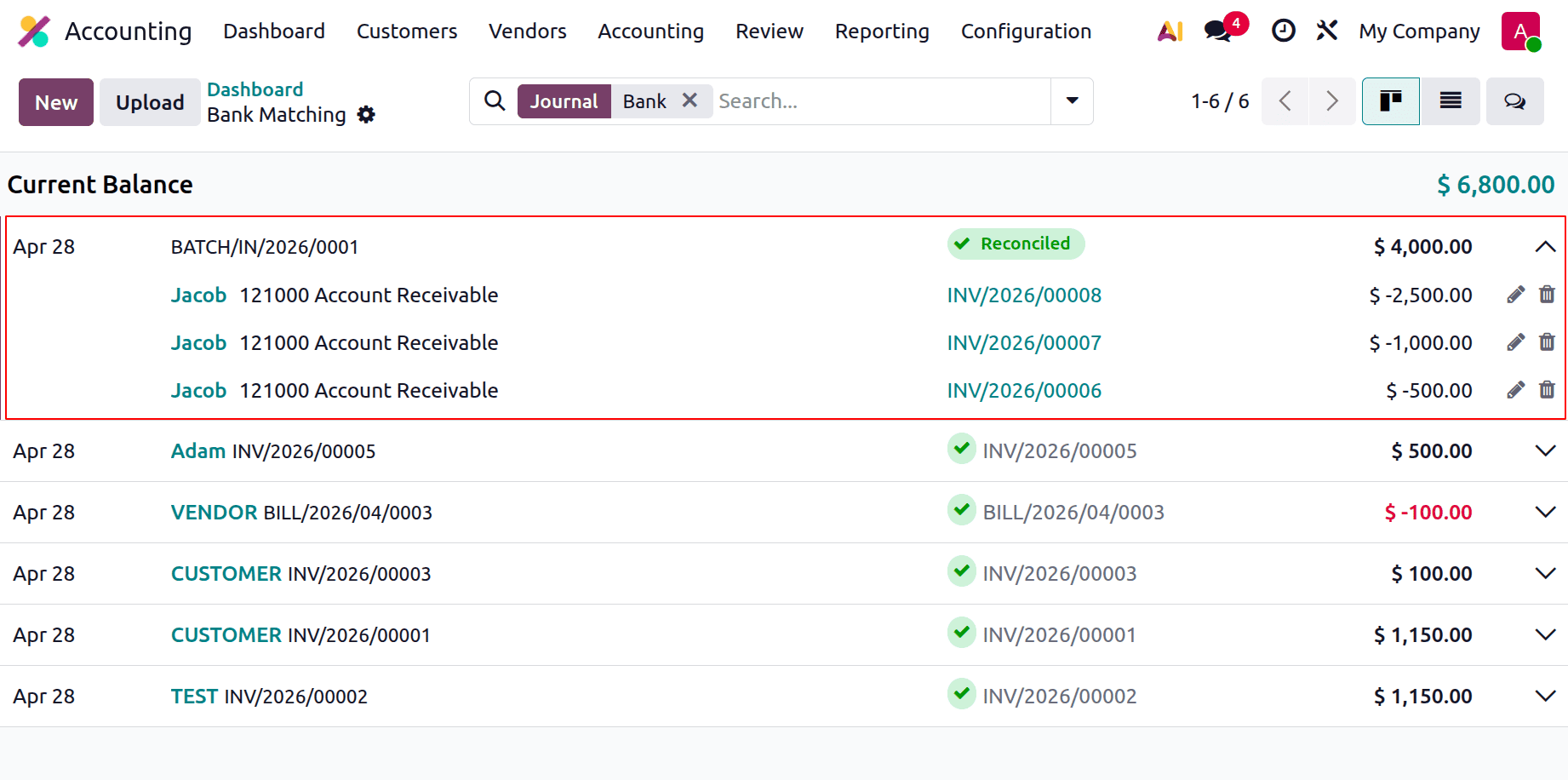Open the activities clock icon
1568x780 pixels.
point(1283,32)
